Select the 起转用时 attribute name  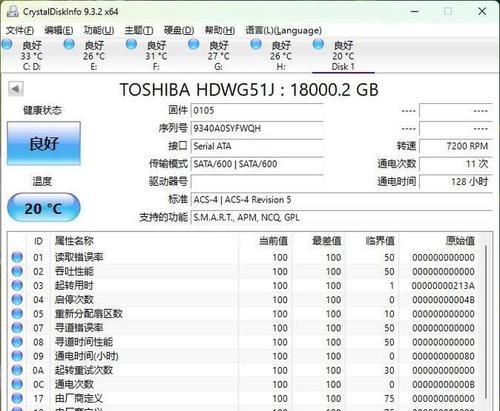coord(74,285)
